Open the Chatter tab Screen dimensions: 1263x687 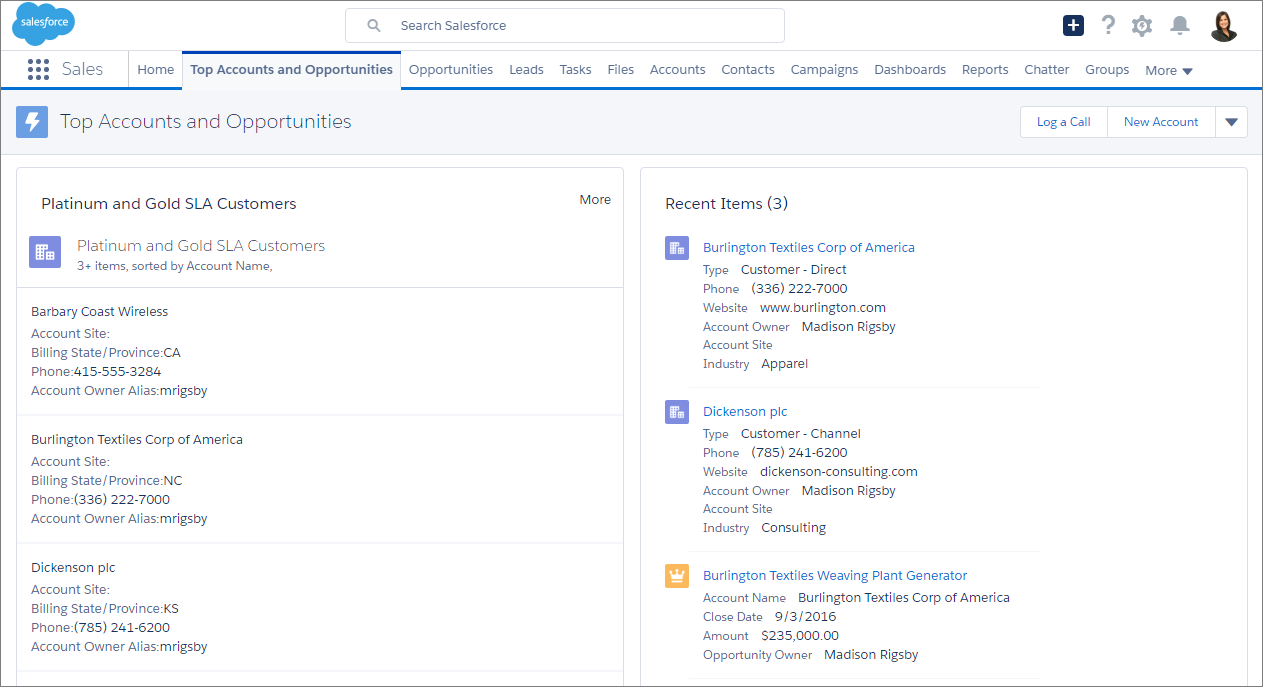coord(1047,70)
